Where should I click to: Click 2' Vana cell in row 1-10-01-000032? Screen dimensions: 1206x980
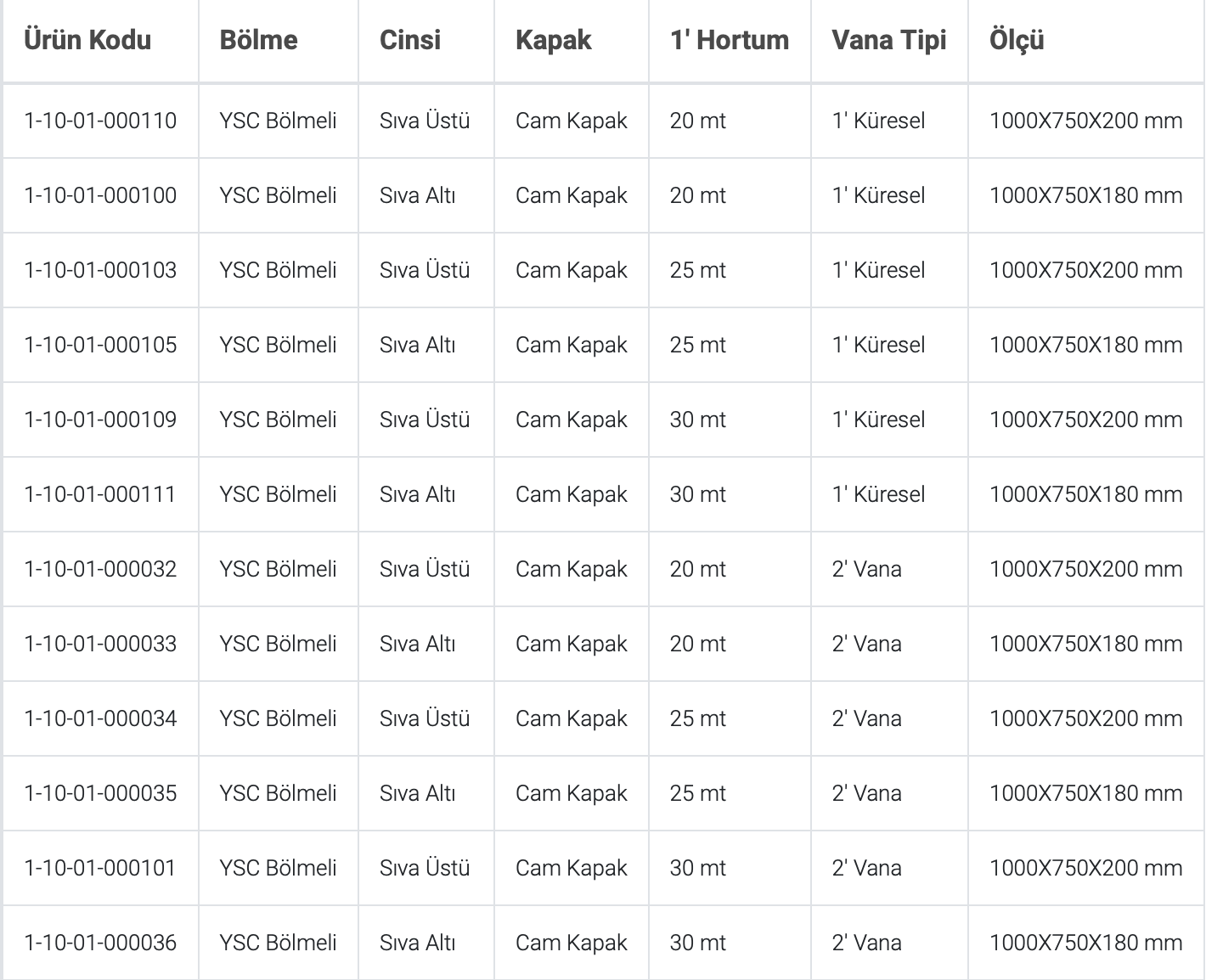889,569
